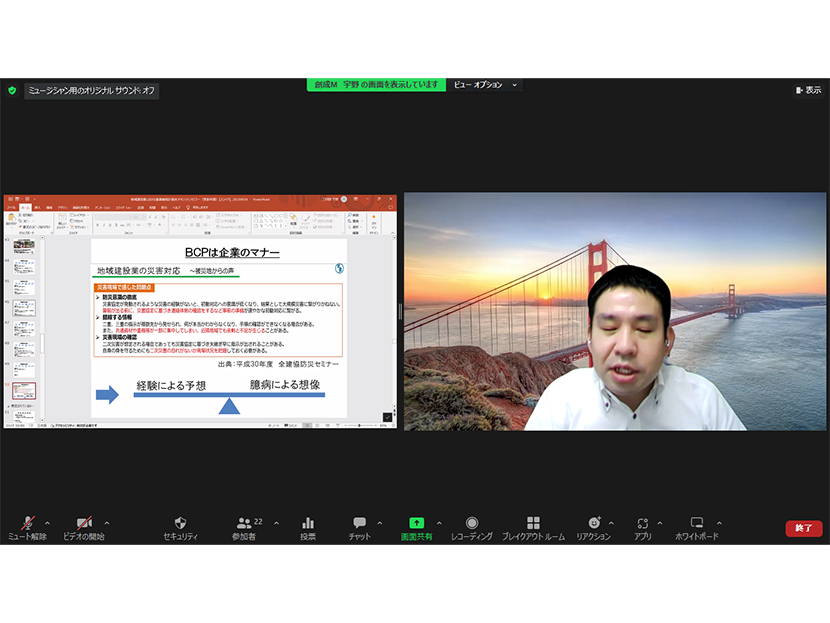Screen dimensions: 830x623
Task: Click the green Share Screen icon
Action: point(416,524)
